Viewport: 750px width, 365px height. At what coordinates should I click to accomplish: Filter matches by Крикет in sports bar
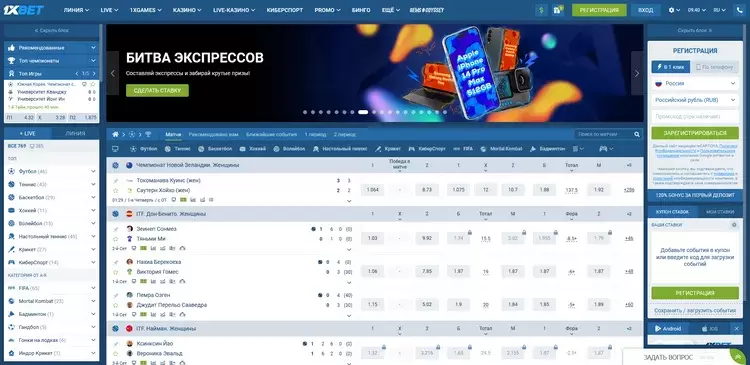(x=388, y=149)
